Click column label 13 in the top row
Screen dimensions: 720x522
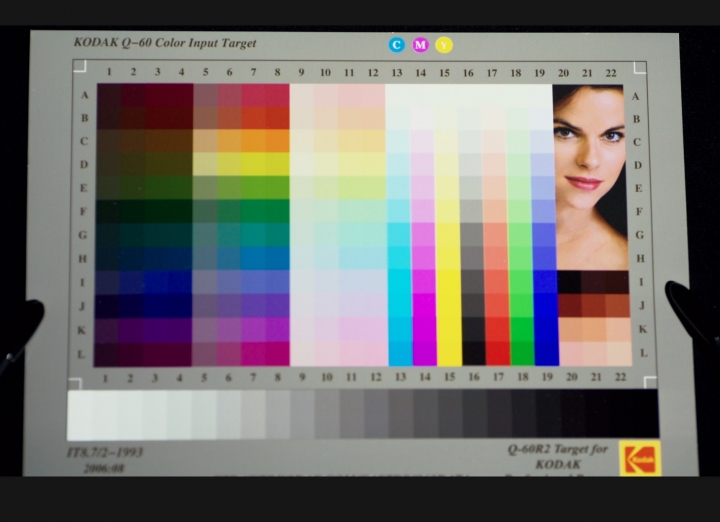click(397, 73)
